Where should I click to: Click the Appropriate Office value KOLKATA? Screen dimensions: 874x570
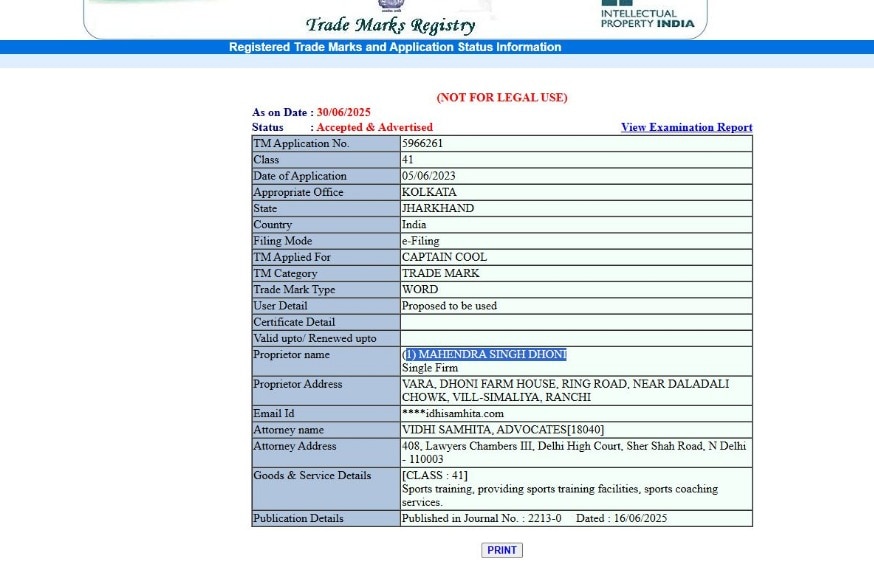[x=429, y=192]
